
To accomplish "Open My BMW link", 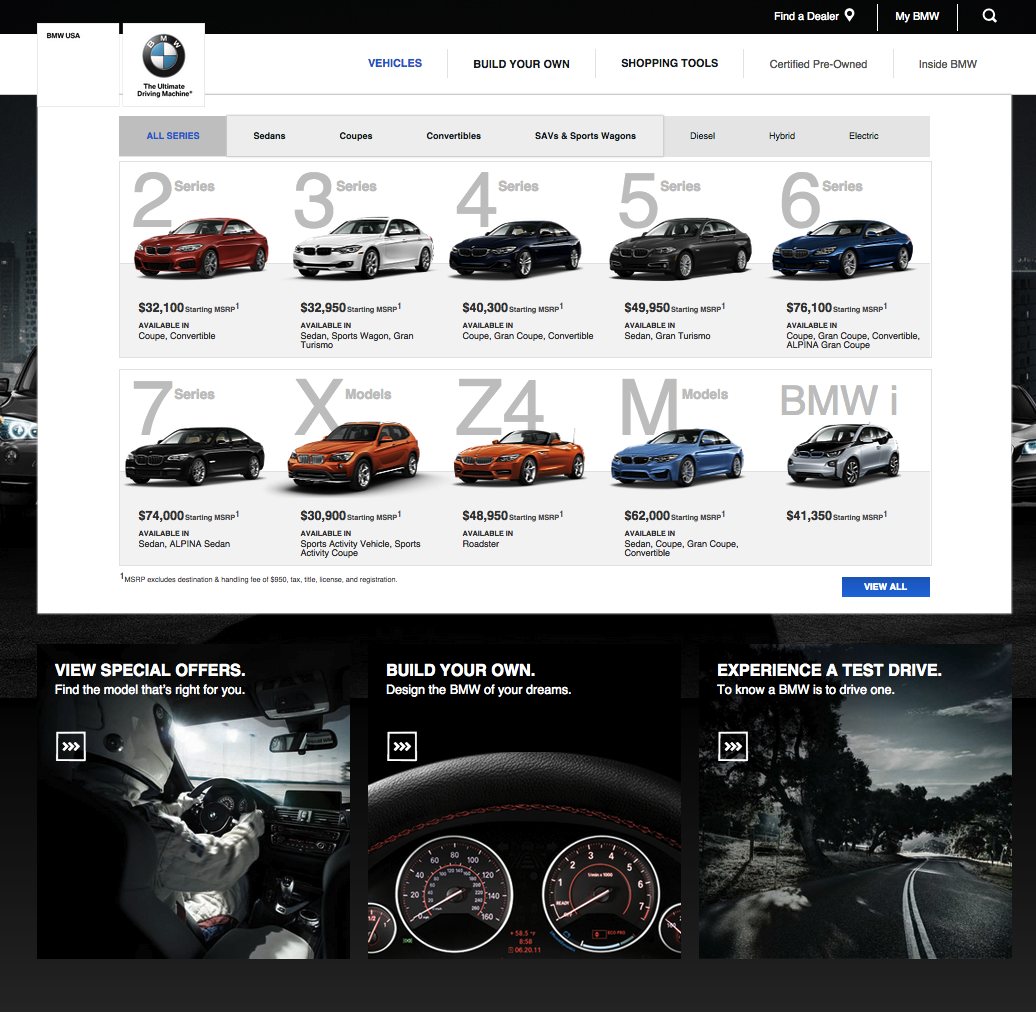I will pyautogui.click(x=917, y=16).
